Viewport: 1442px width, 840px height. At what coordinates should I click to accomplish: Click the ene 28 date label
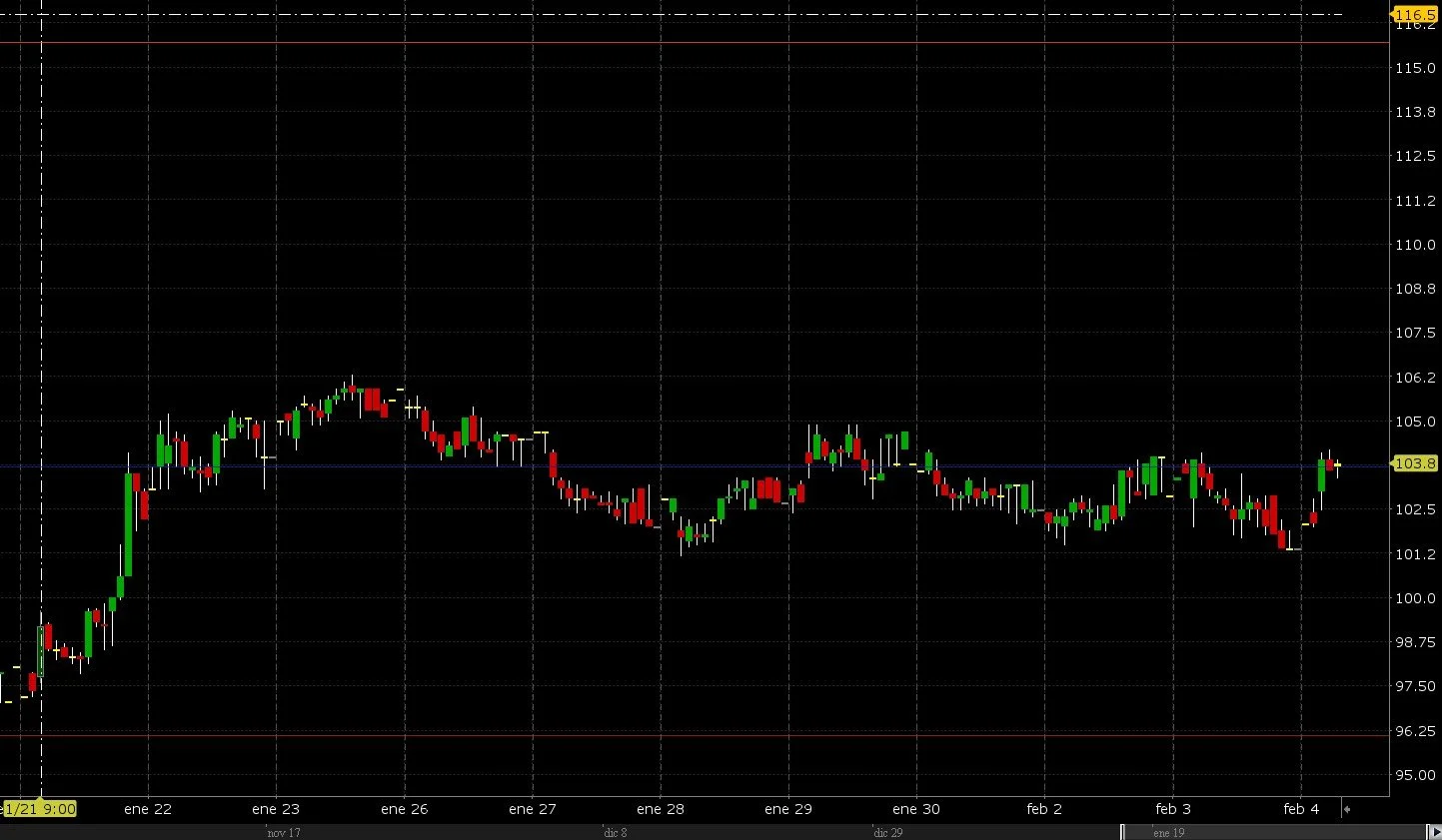pos(661,809)
